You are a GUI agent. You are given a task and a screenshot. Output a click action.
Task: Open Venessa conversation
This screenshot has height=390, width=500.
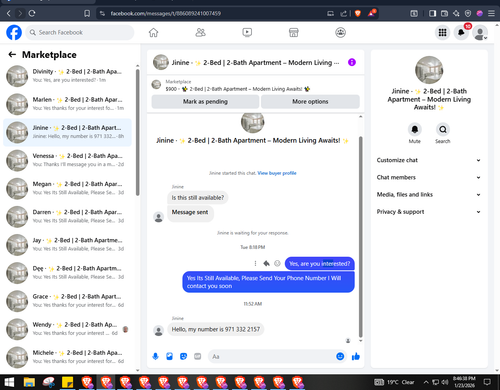tap(68, 160)
